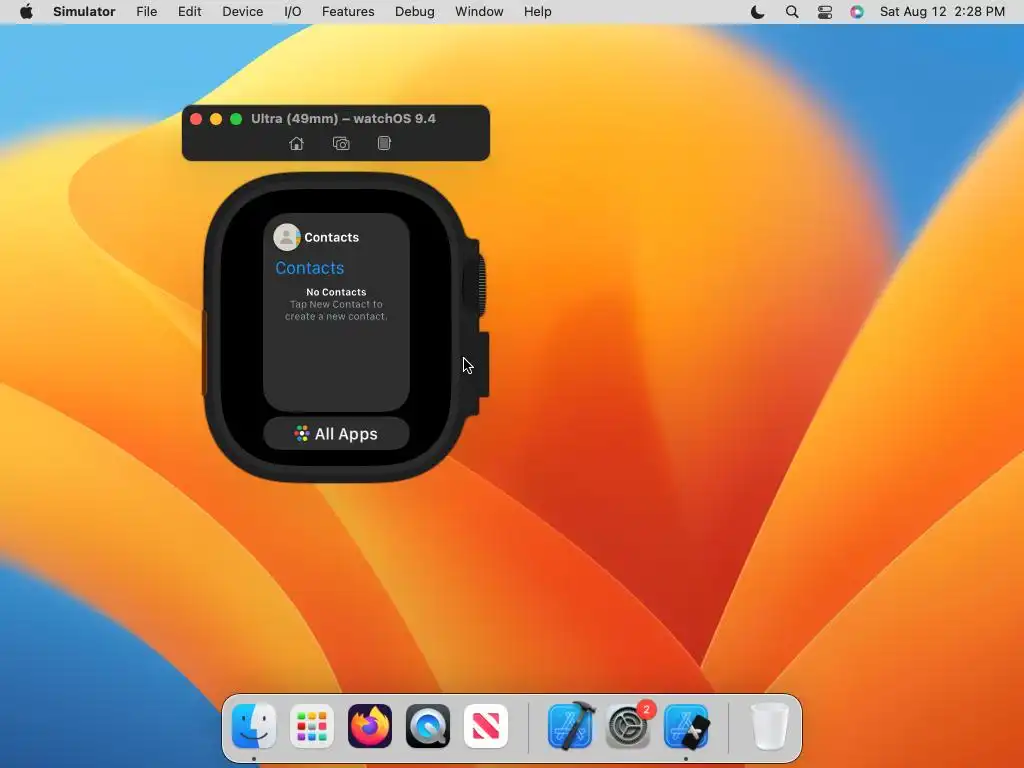Click the Focus moon icon in the menu bar
This screenshot has height=768, width=1024.
coord(758,12)
